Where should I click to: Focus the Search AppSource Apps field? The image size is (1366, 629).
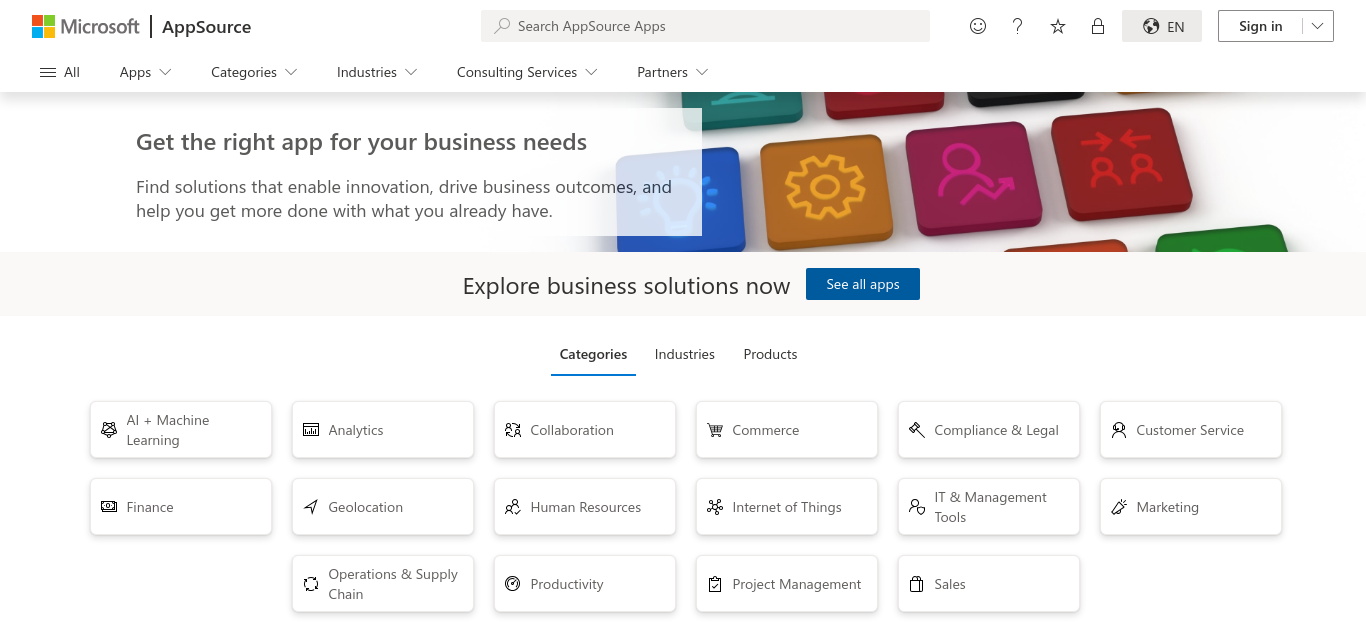(x=705, y=26)
